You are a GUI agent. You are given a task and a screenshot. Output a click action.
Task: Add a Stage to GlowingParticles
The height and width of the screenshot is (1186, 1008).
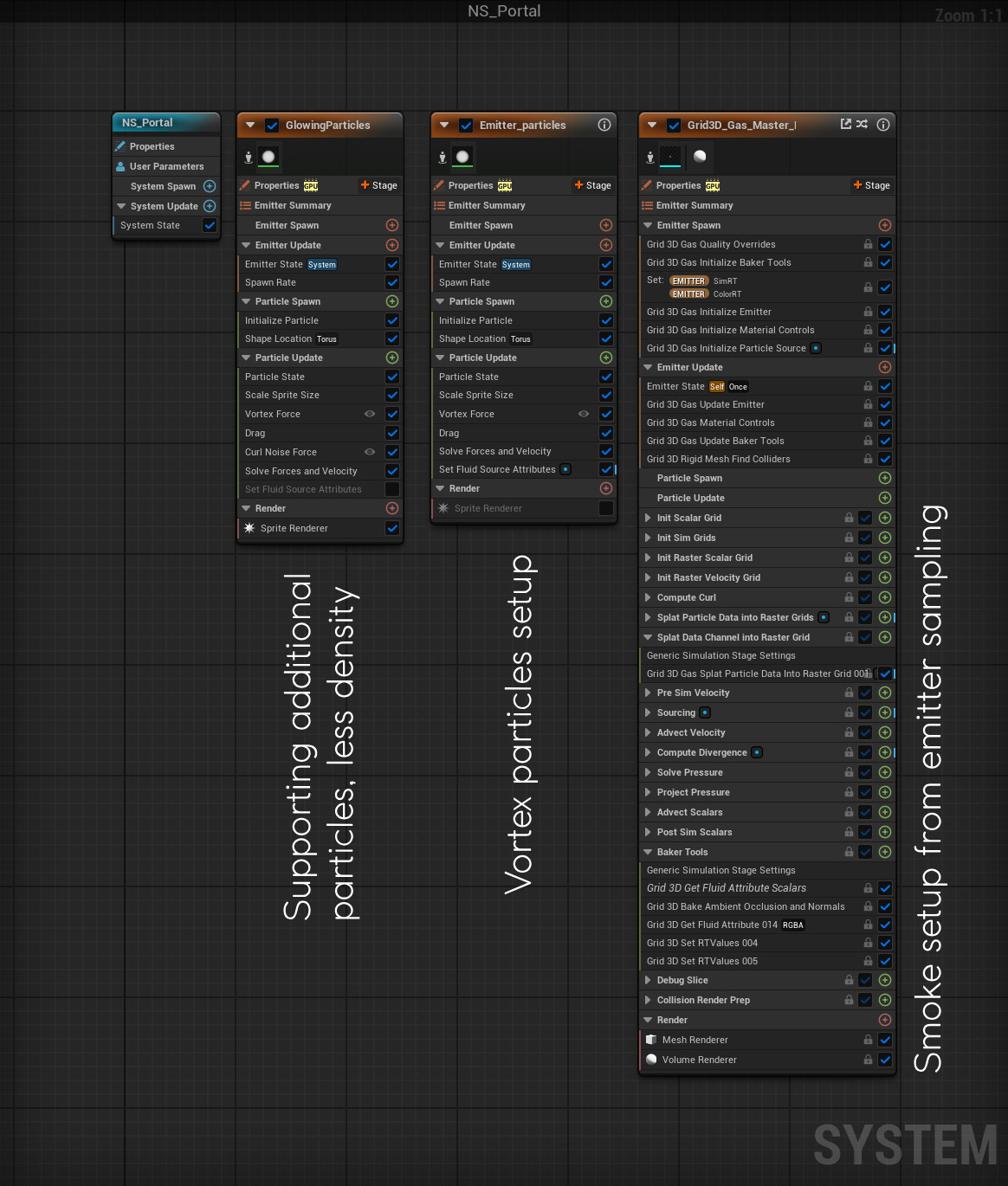point(378,185)
